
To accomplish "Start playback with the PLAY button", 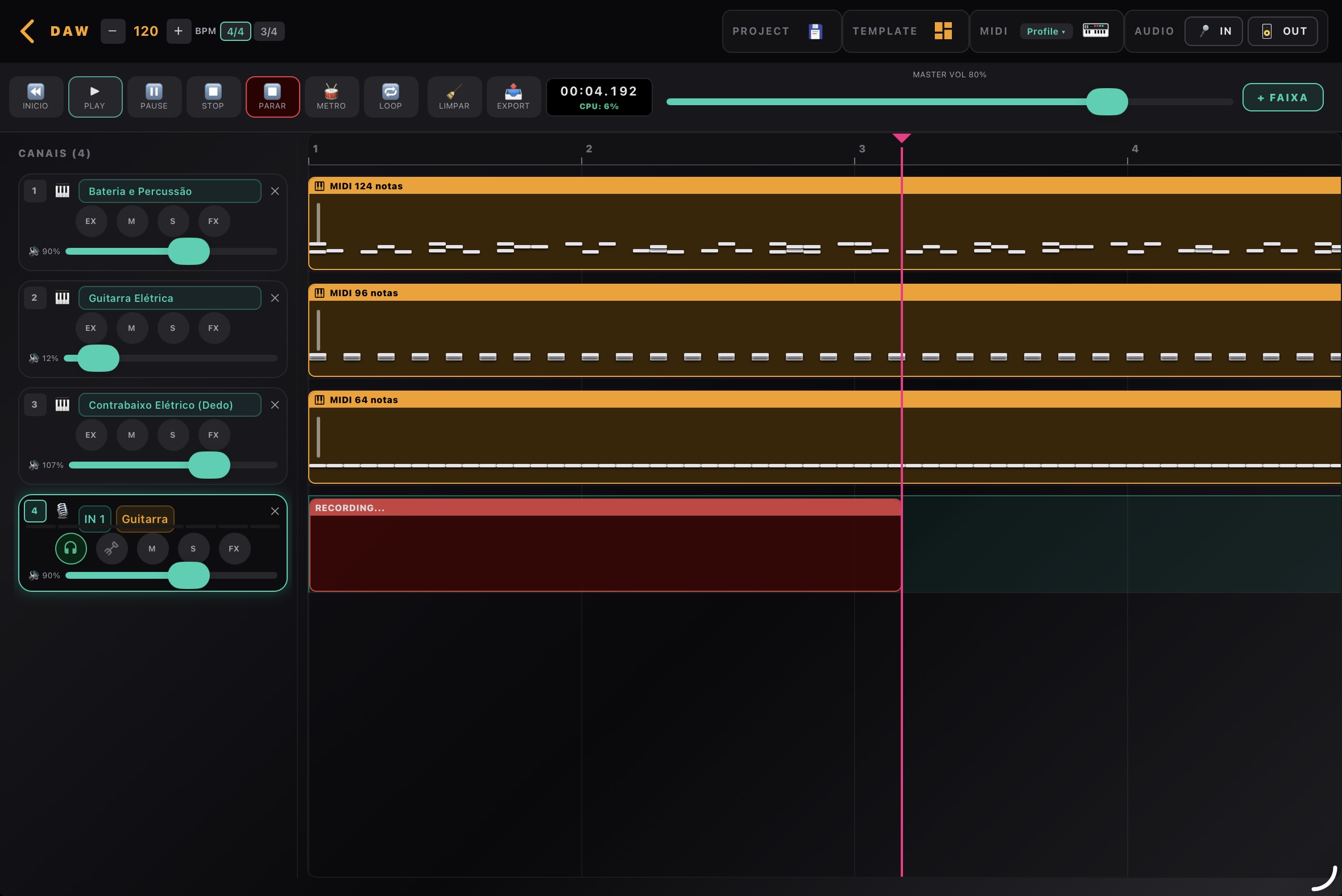I will (x=95, y=97).
